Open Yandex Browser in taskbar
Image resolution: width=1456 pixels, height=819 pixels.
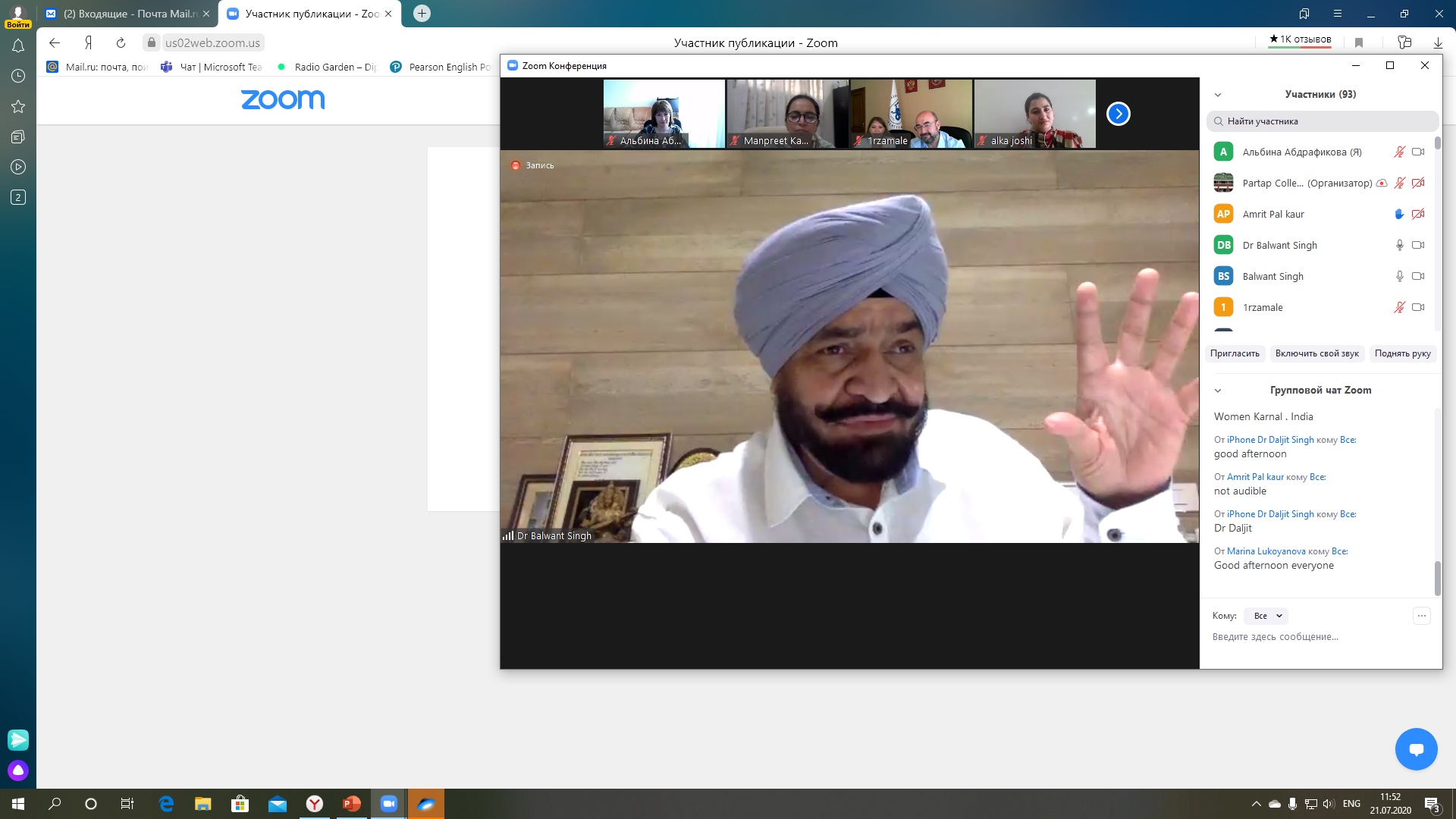pyautogui.click(x=315, y=804)
